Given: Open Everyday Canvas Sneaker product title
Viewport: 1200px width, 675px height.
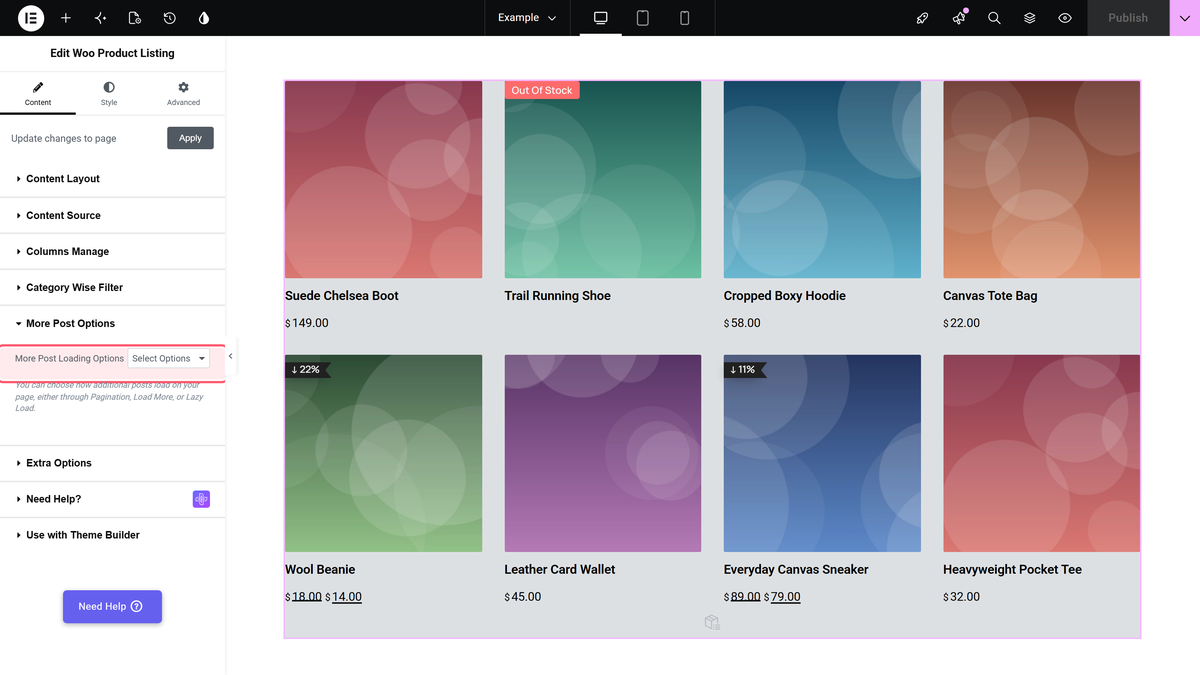Looking at the screenshot, I should (x=796, y=570).
